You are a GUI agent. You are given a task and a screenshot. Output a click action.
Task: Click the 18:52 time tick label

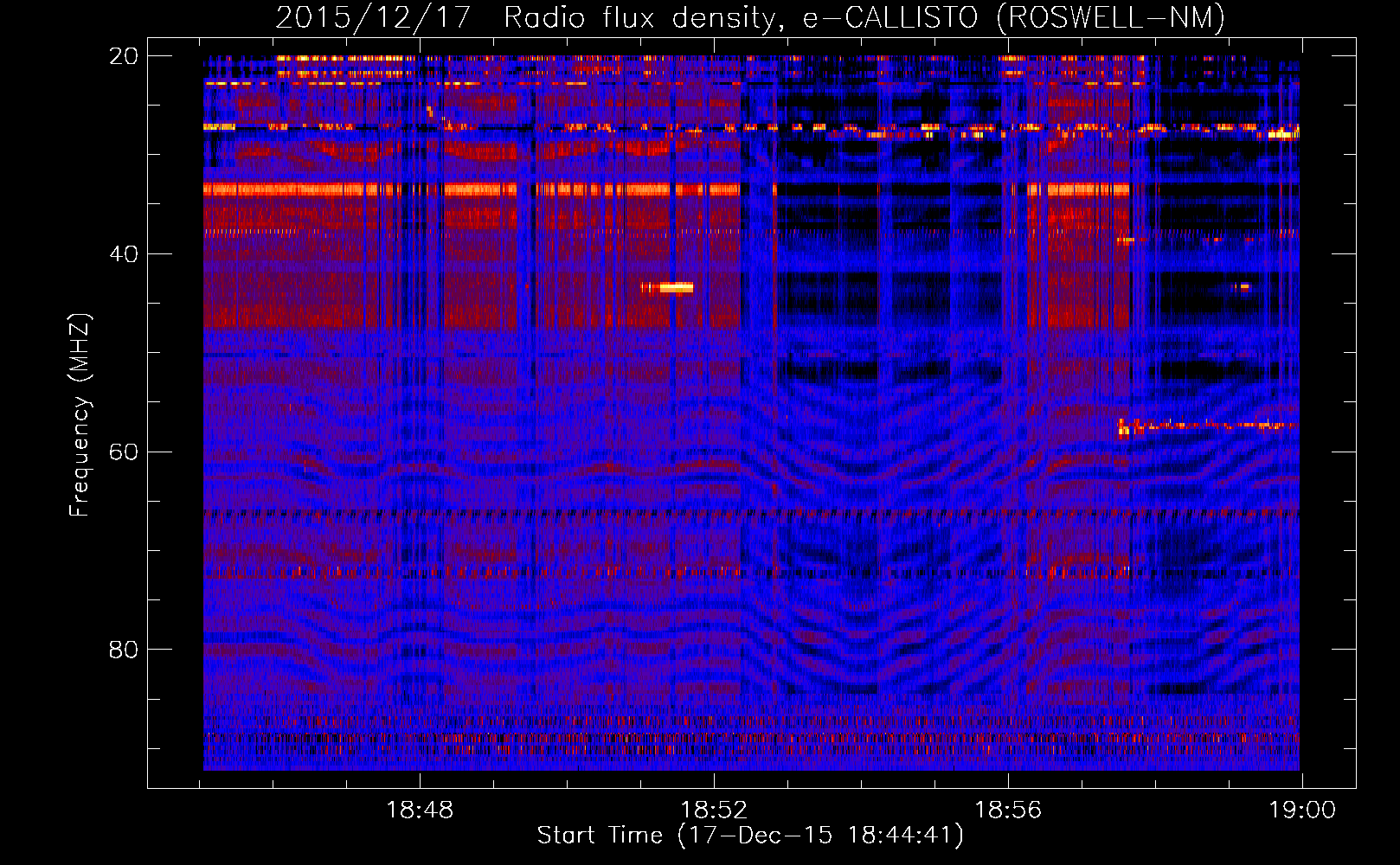coord(714,811)
